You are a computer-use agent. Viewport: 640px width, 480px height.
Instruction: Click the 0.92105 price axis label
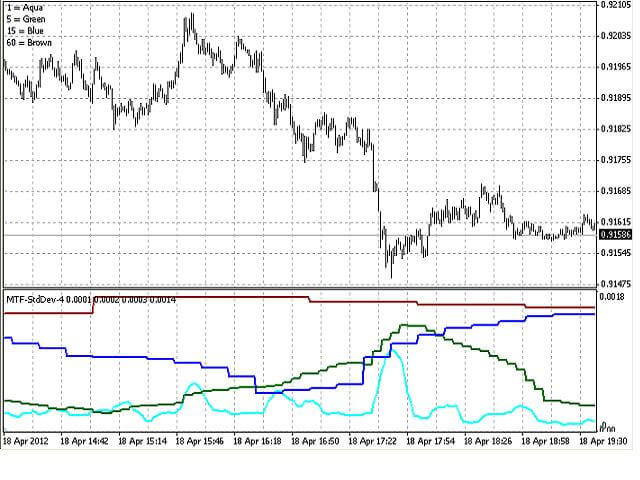click(x=616, y=5)
